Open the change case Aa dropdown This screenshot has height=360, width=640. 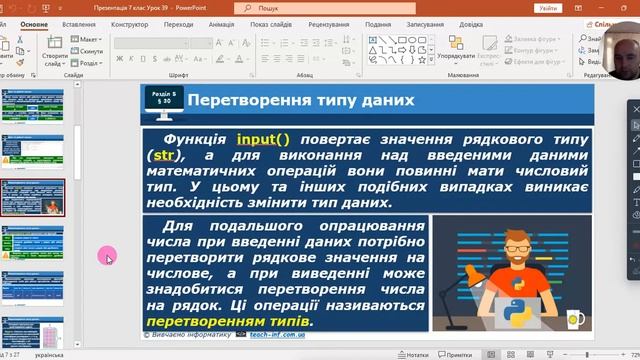[199, 59]
